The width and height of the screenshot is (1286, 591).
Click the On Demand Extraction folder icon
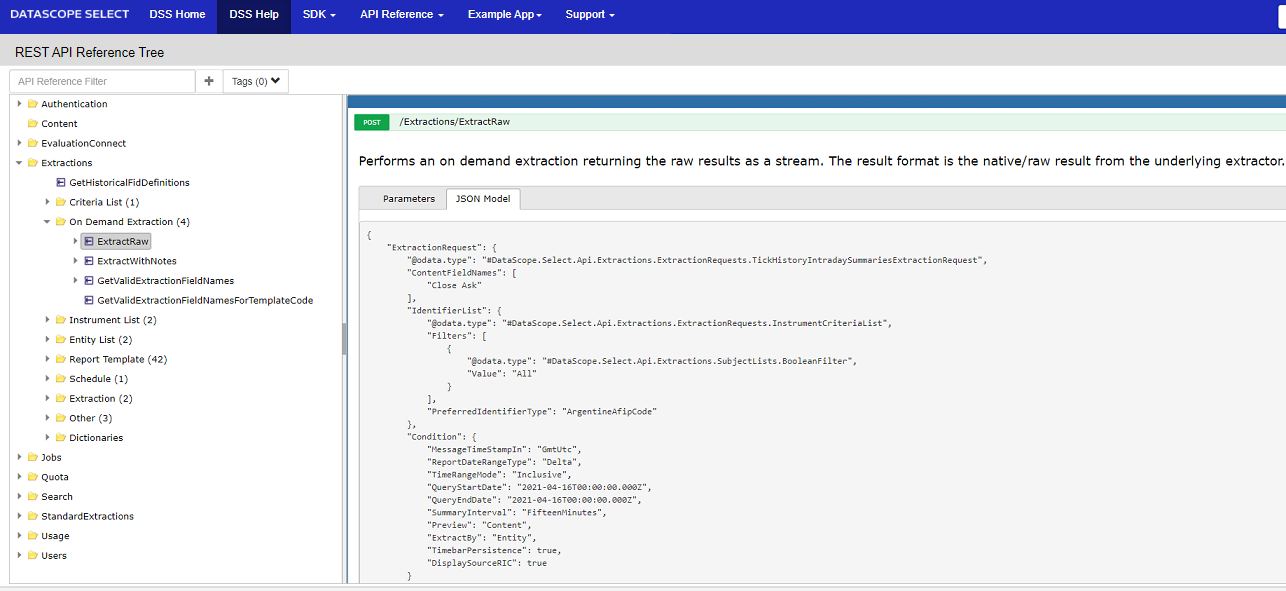coord(60,222)
